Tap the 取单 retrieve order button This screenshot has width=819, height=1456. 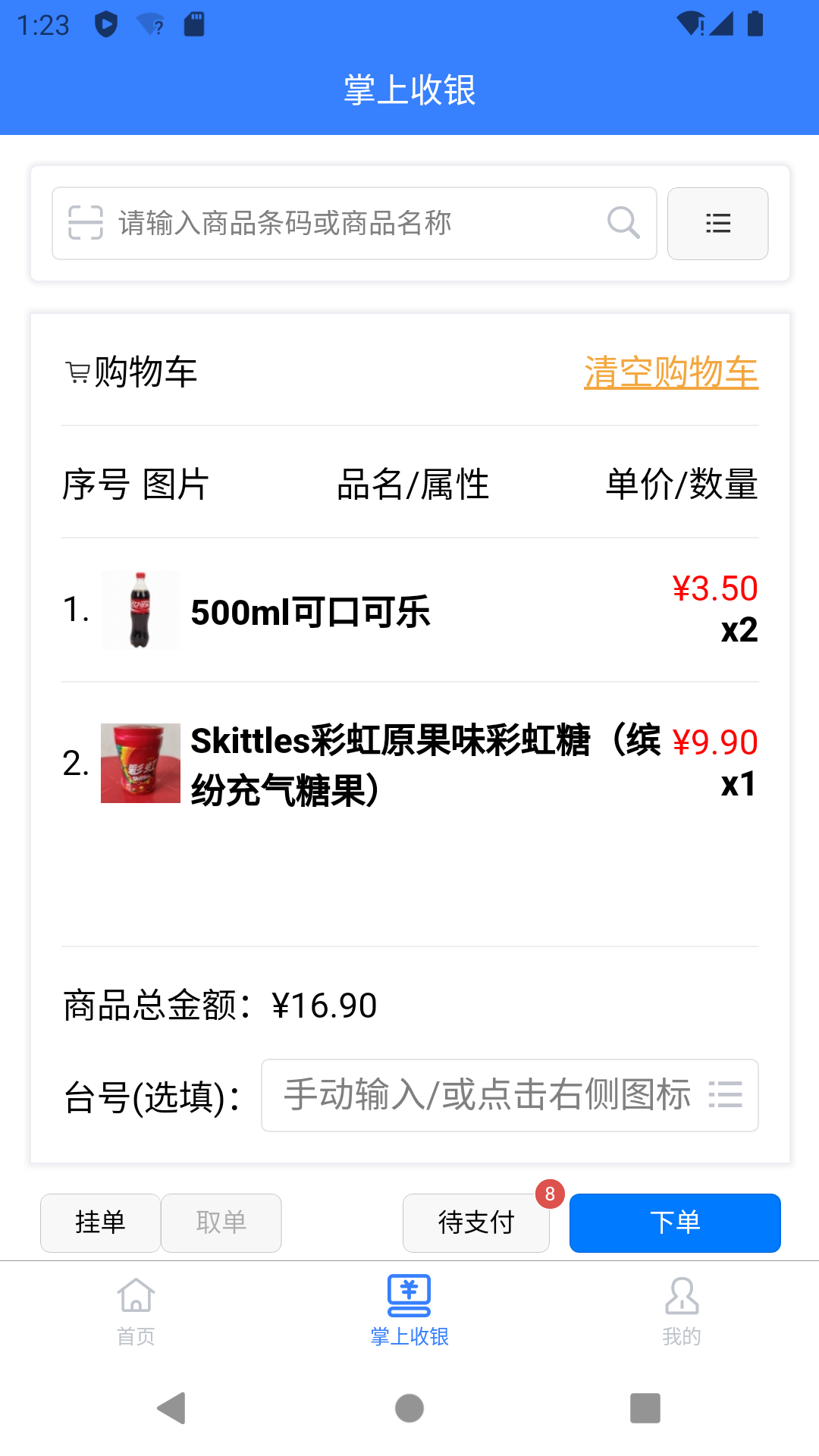221,1222
